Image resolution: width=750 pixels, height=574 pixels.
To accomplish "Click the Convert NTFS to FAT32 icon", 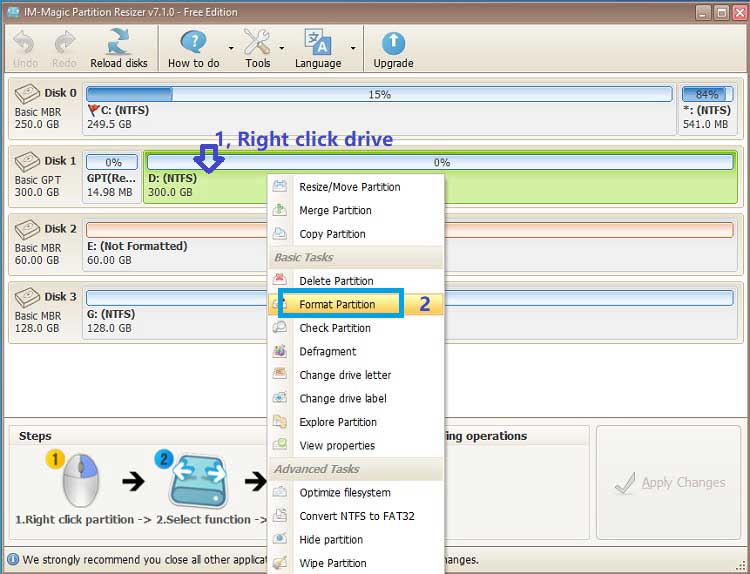I will click(x=280, y=515).
